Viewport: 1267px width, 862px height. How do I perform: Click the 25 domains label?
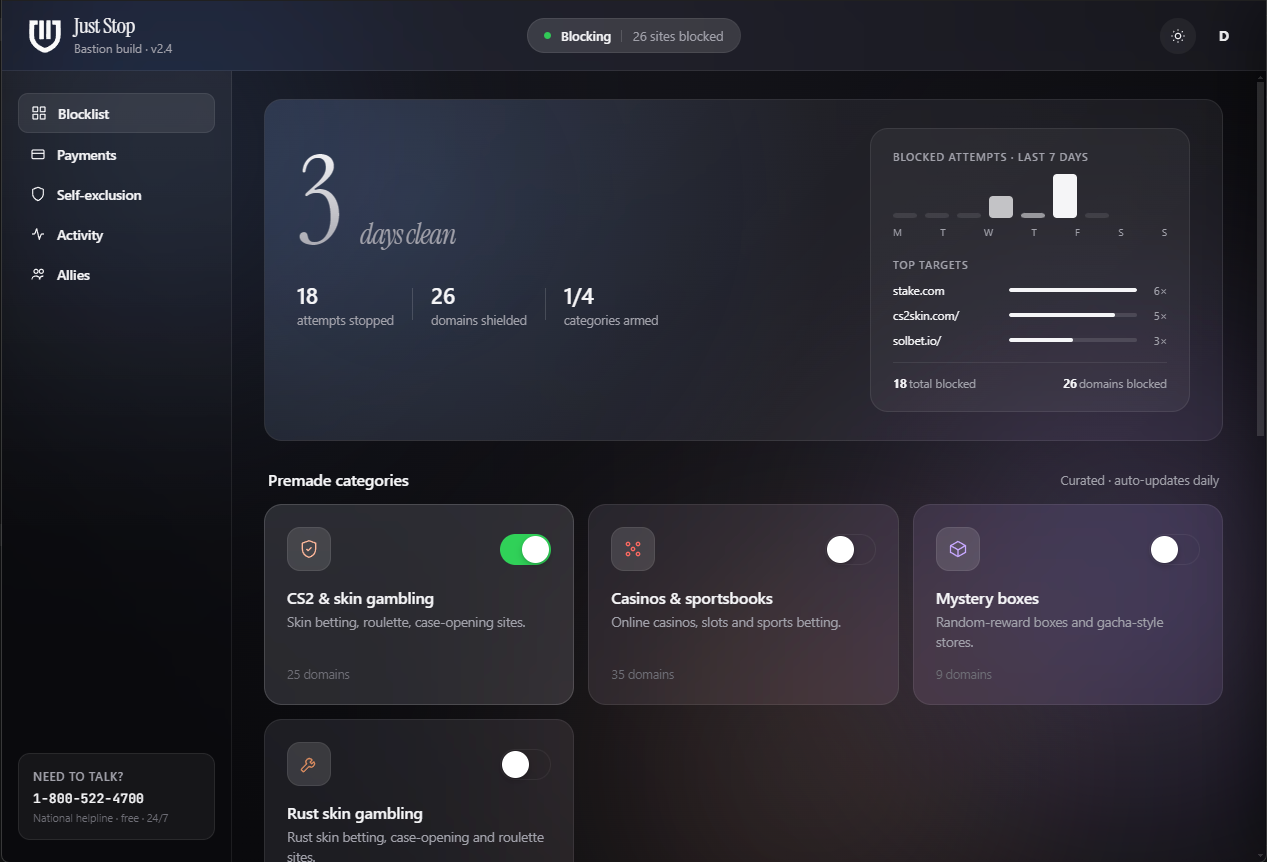(318, 674)
